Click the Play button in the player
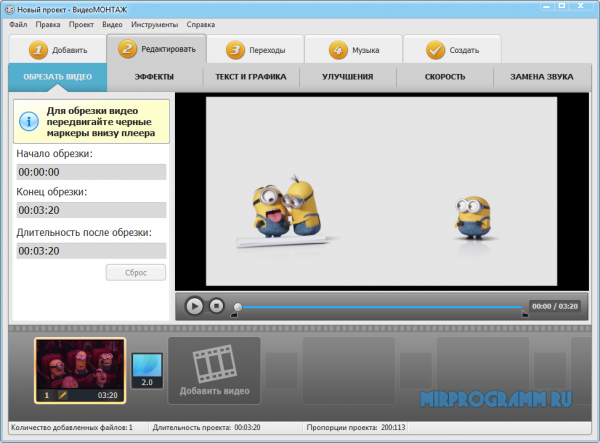 (194, 306)
